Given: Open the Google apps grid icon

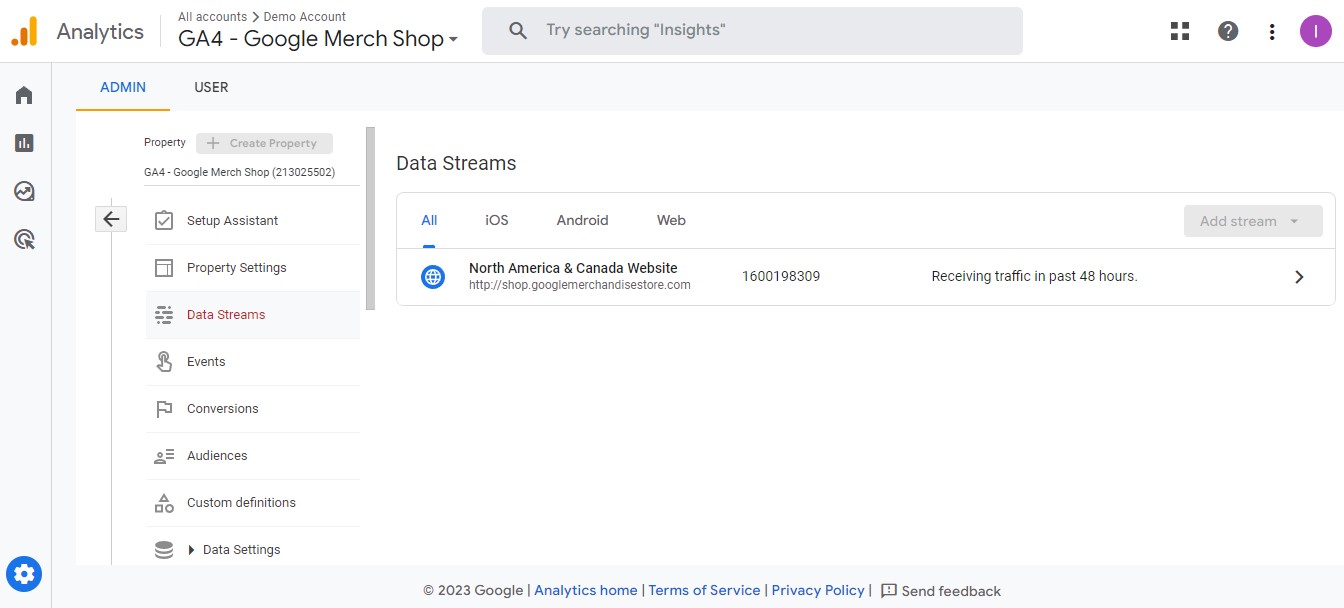Looking at the screenshot, I should [x=1179, y=31].
